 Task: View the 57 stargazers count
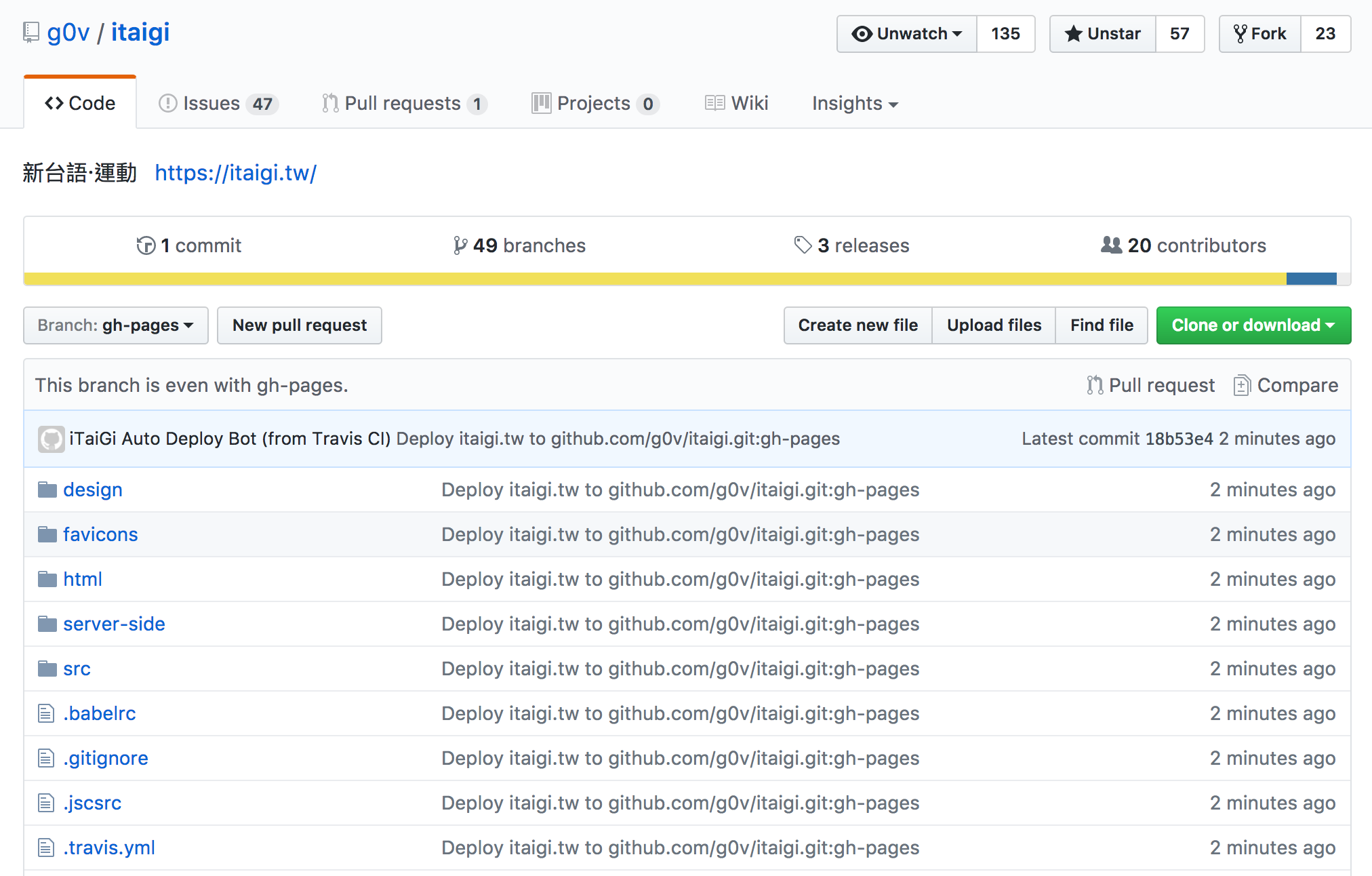(1179, 34)
